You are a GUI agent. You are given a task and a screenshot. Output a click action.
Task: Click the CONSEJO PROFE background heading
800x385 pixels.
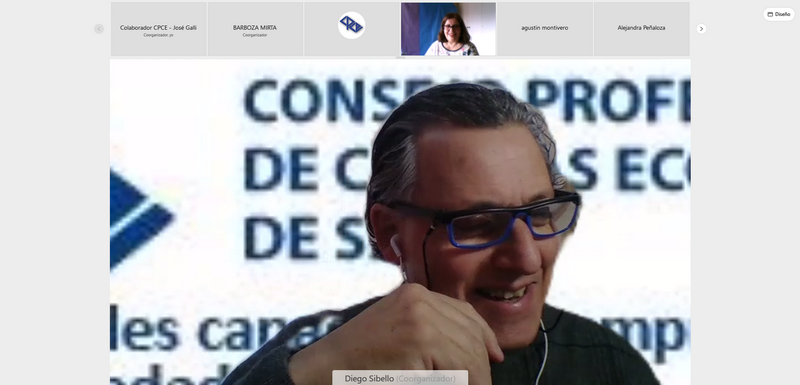pyautogui.click(x=467, y=99)
